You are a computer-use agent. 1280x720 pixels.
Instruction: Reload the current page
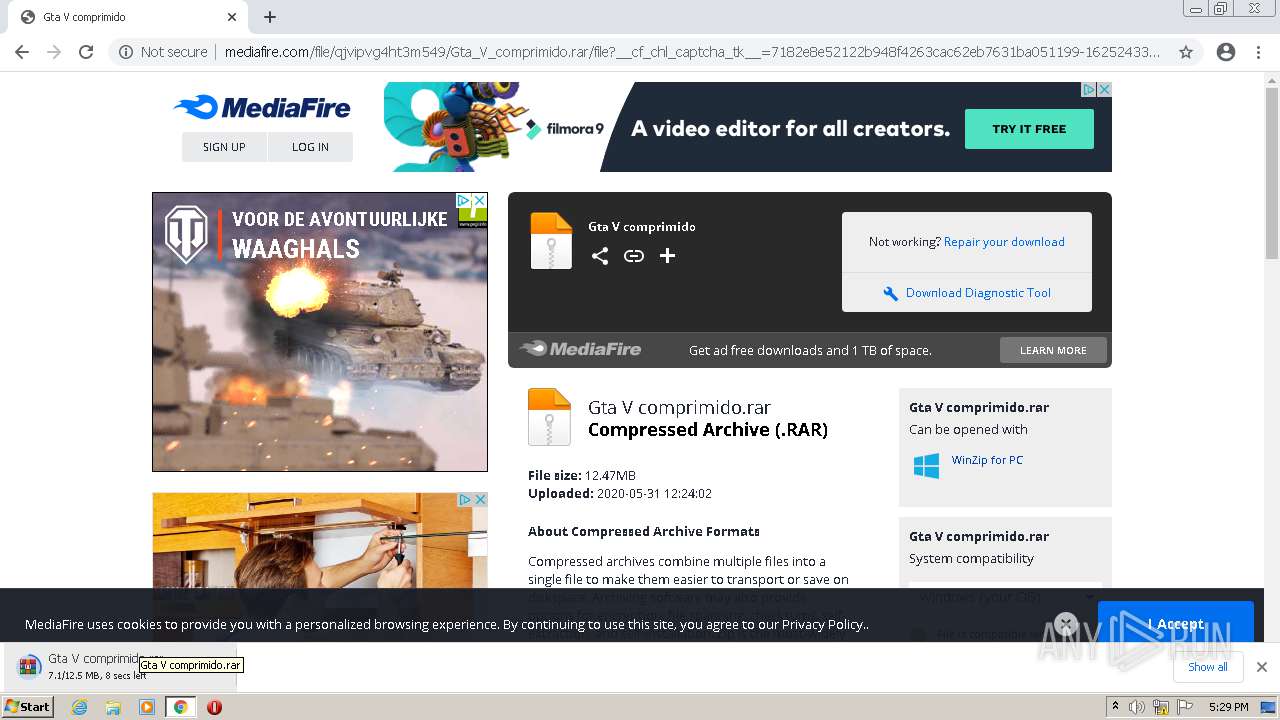[86, 52]
